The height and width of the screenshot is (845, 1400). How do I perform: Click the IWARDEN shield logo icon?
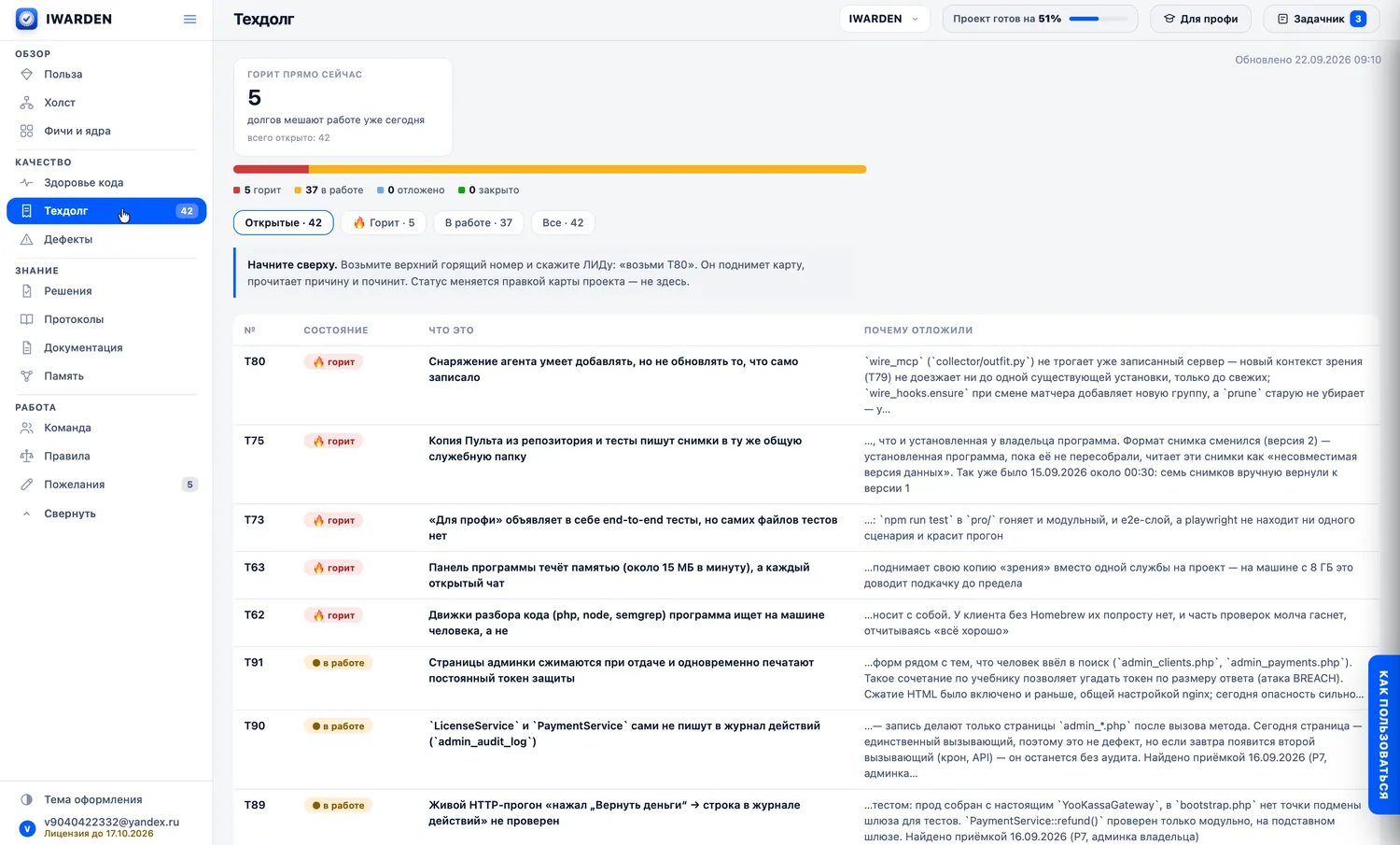pyautogui.click(x=27, y=19)
